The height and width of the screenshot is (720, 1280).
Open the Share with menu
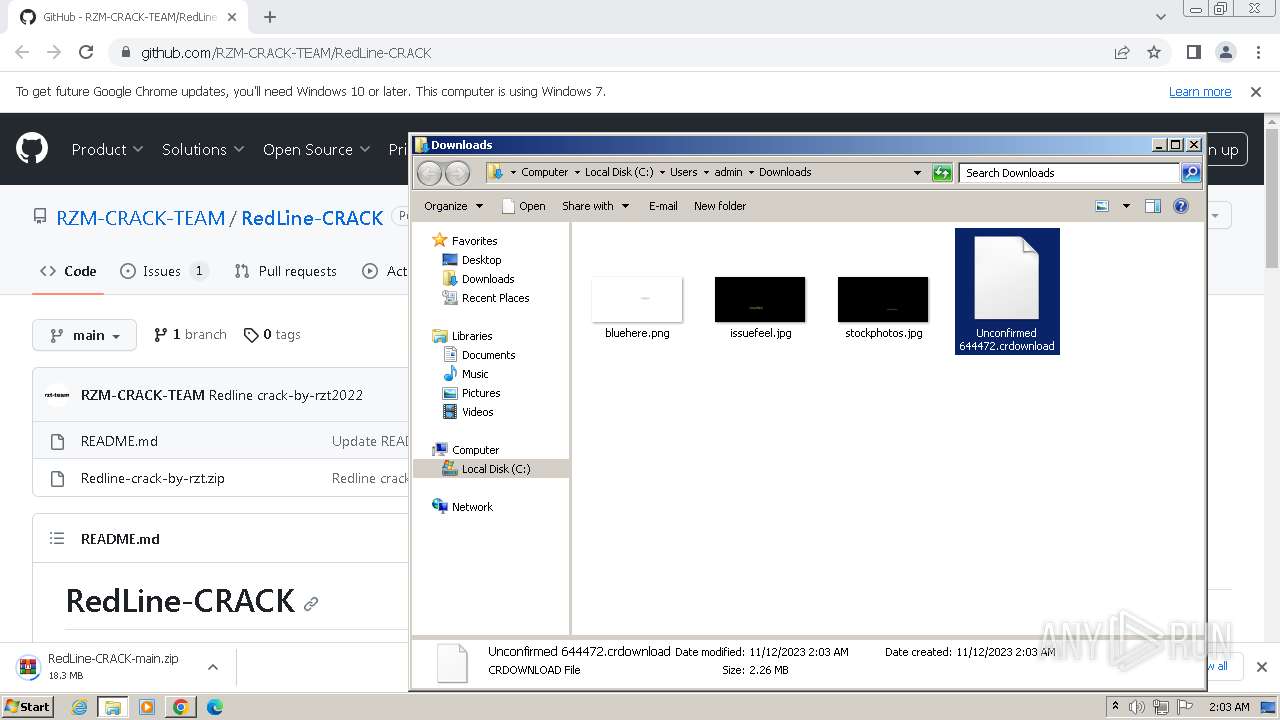point(596,206)
